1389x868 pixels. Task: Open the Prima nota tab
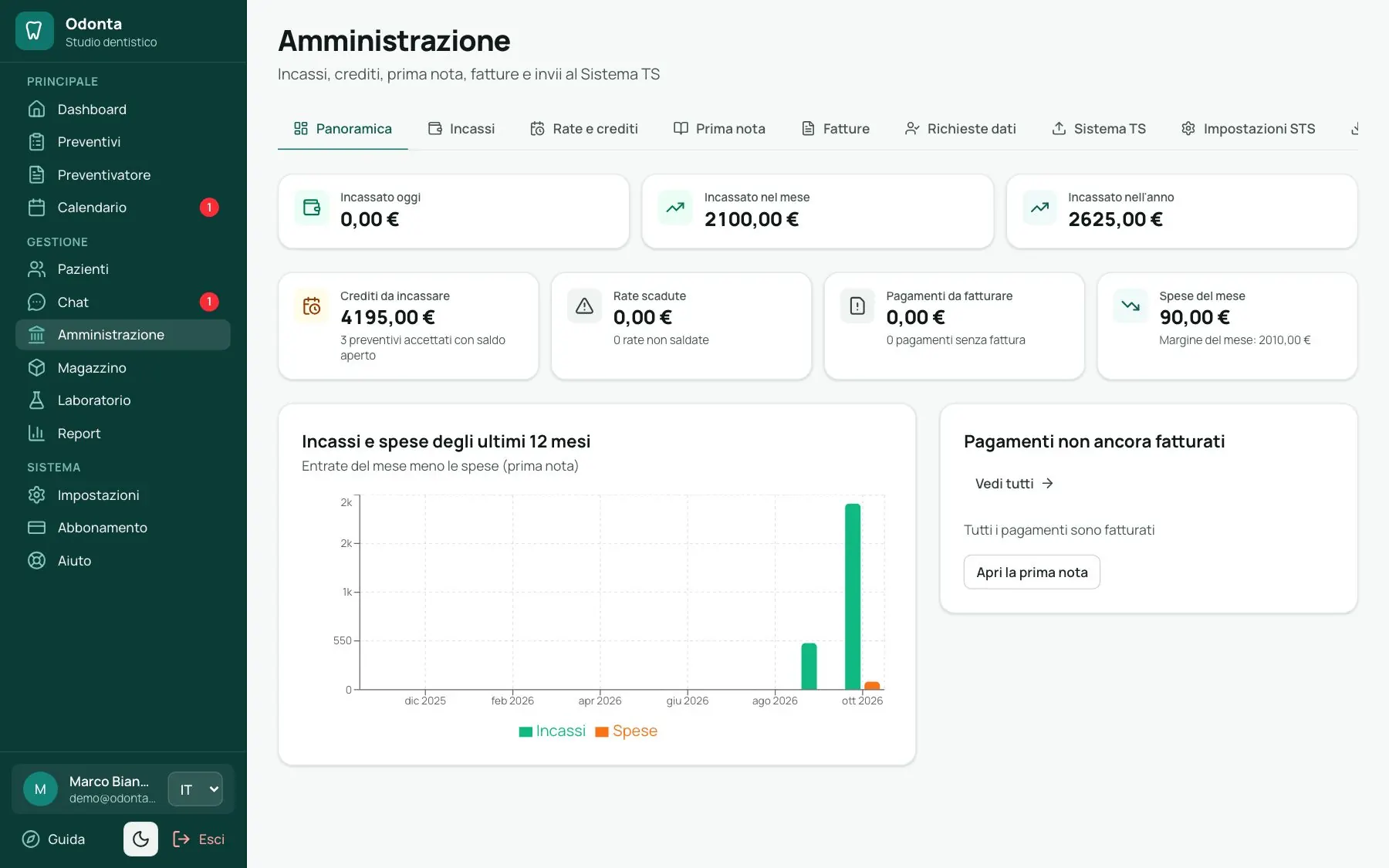(719, 129)
